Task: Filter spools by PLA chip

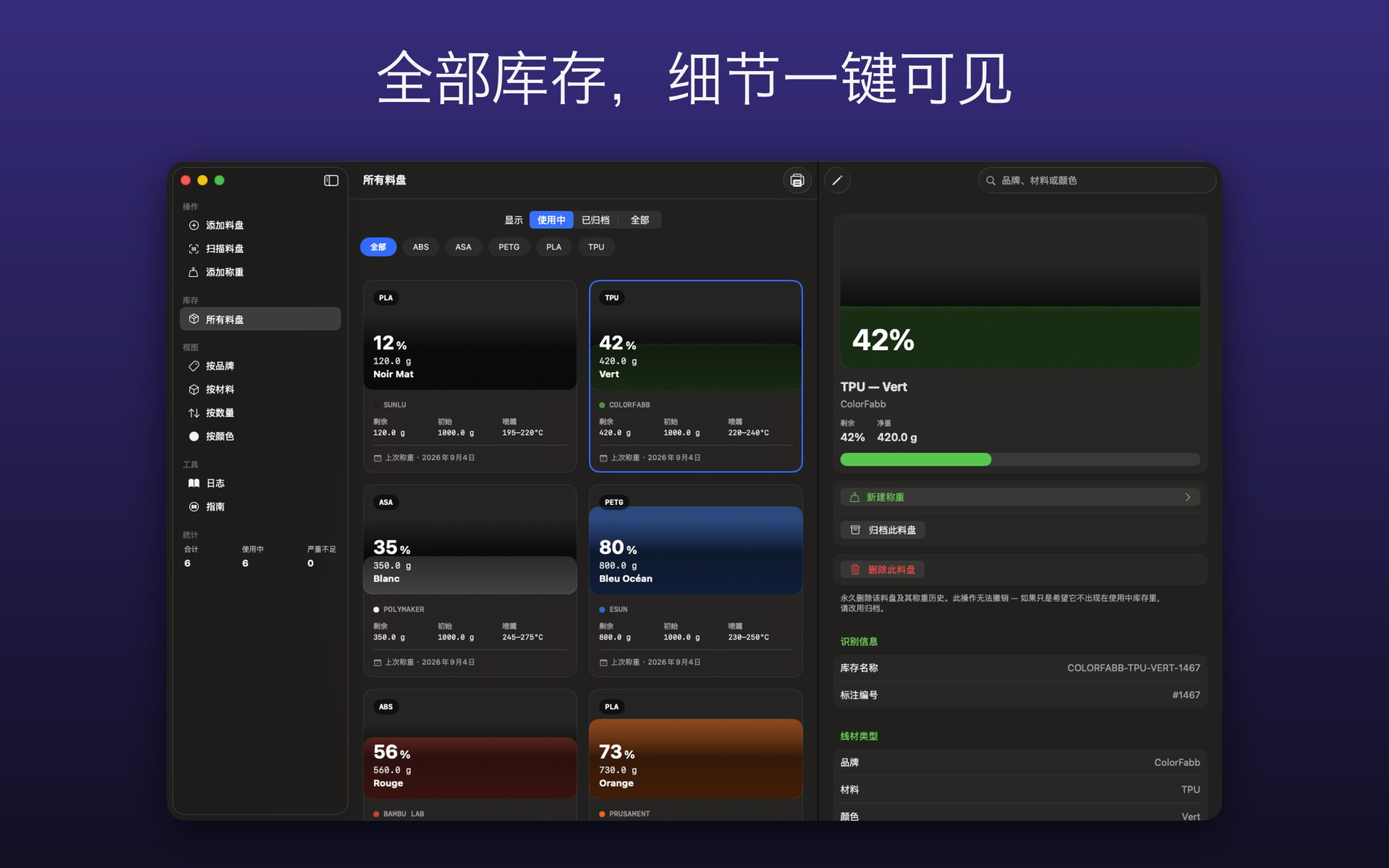Action: point(554,247)
